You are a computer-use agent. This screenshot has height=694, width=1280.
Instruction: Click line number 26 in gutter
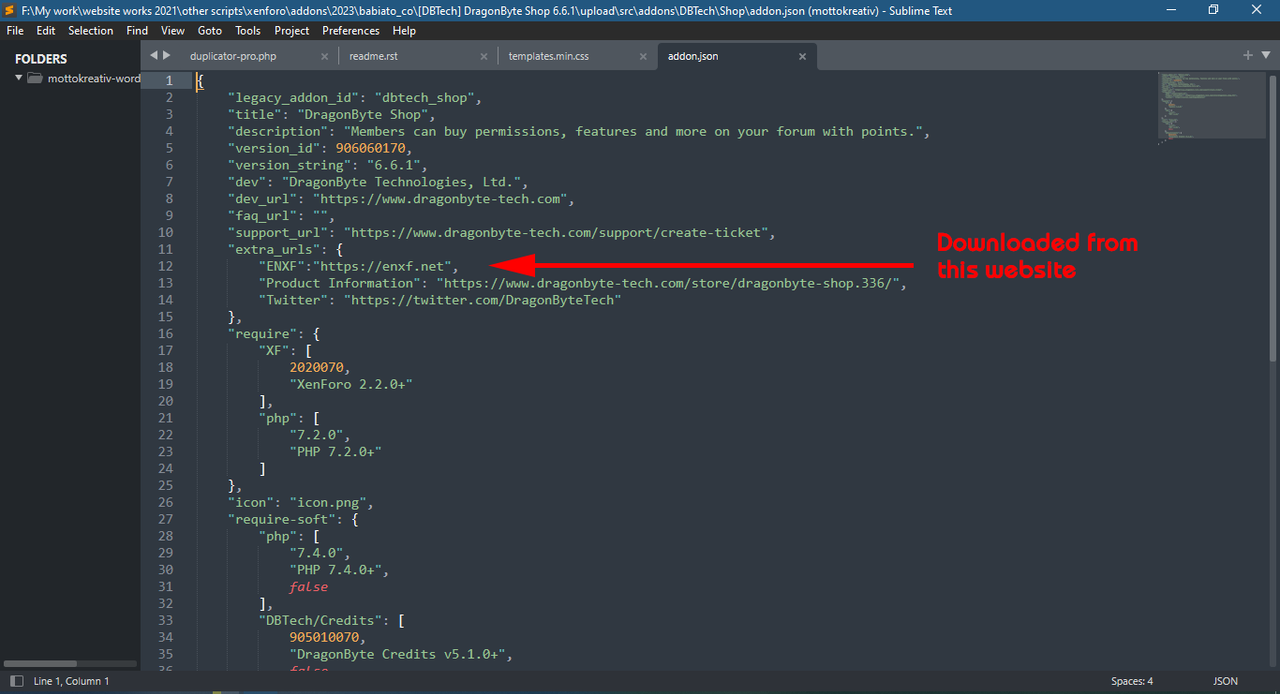pos(165,502)
